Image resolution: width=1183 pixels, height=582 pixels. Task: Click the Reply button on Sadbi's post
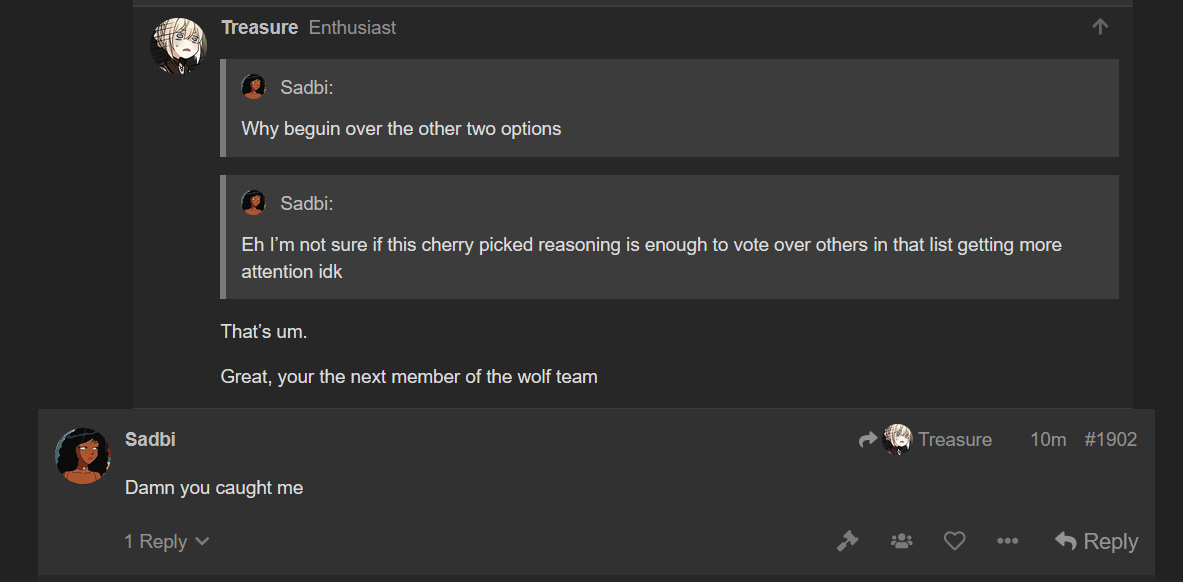[1096, 541]
